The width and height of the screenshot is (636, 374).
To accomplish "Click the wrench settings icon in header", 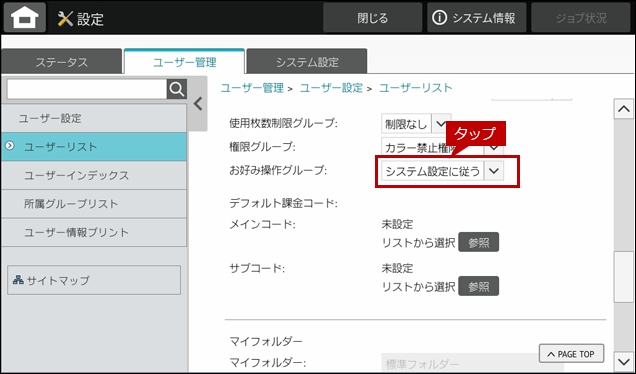I will pos(65,19).
